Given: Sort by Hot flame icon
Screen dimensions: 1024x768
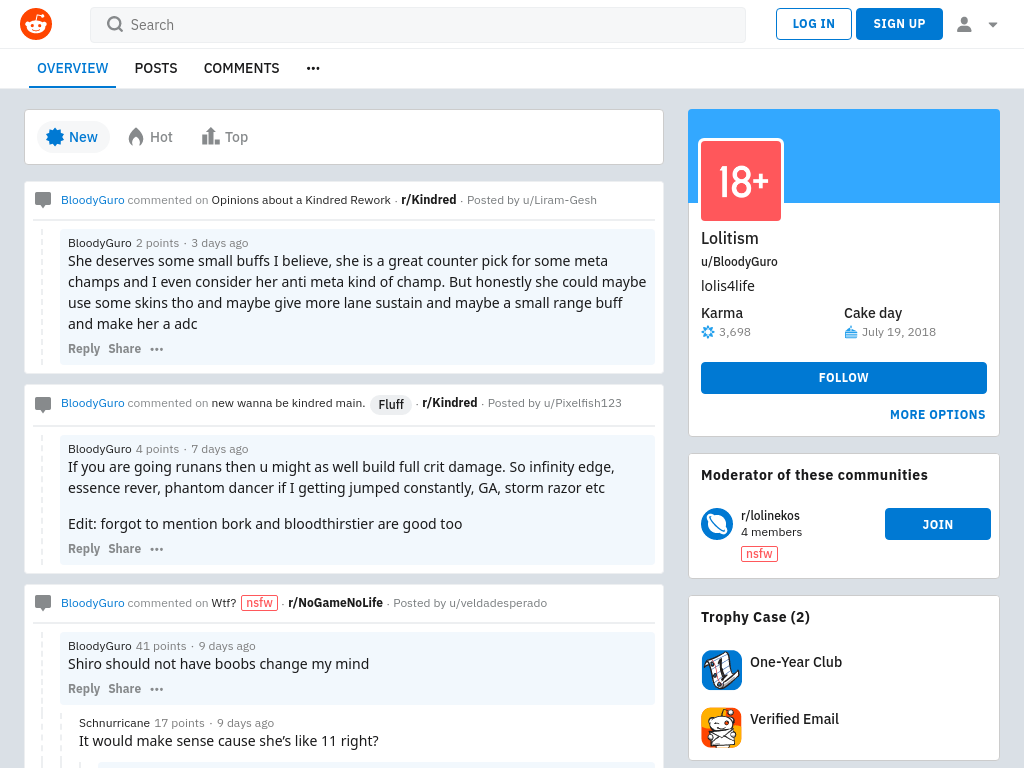Looking at the screenshot, I should [136, 137].
